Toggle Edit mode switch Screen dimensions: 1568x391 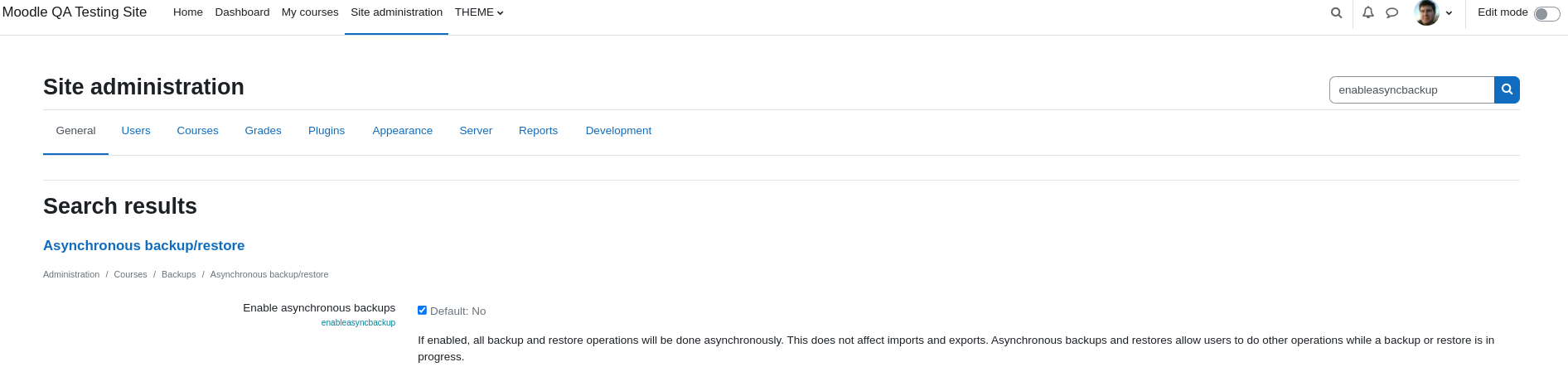tap(1546, 13)
